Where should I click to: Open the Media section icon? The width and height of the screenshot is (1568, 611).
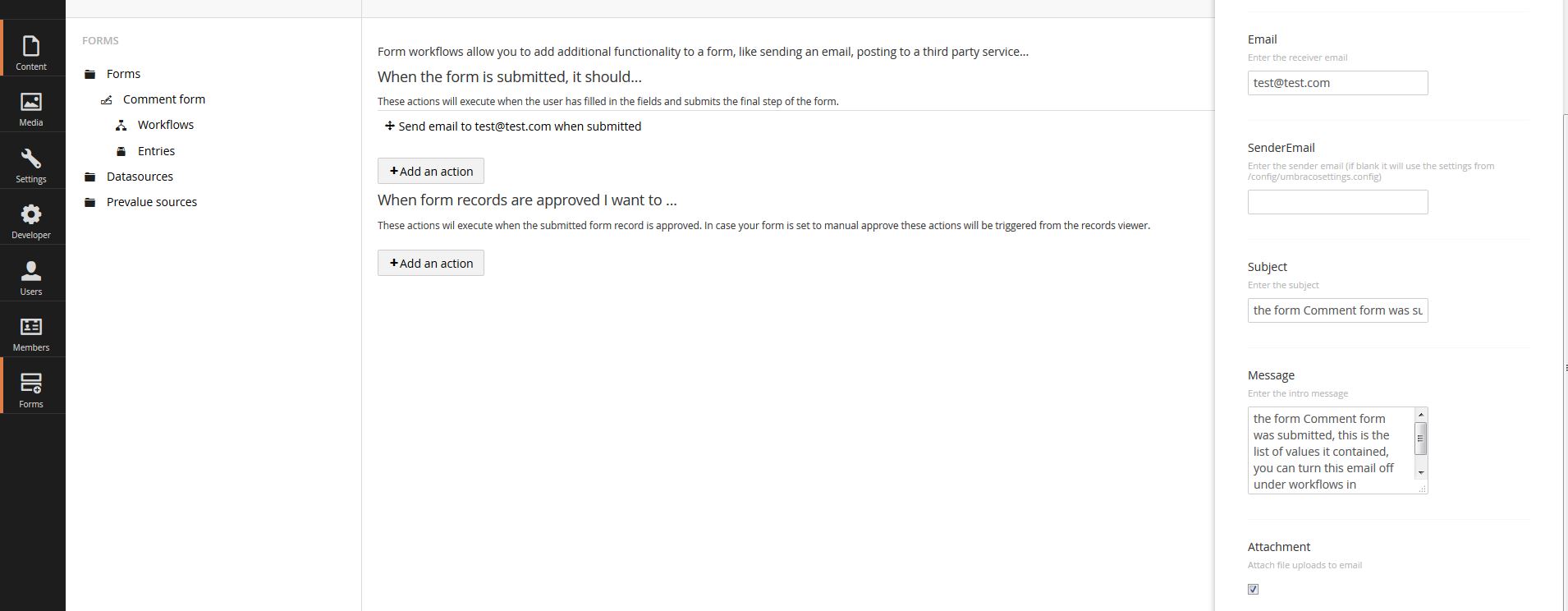point(31,102)
